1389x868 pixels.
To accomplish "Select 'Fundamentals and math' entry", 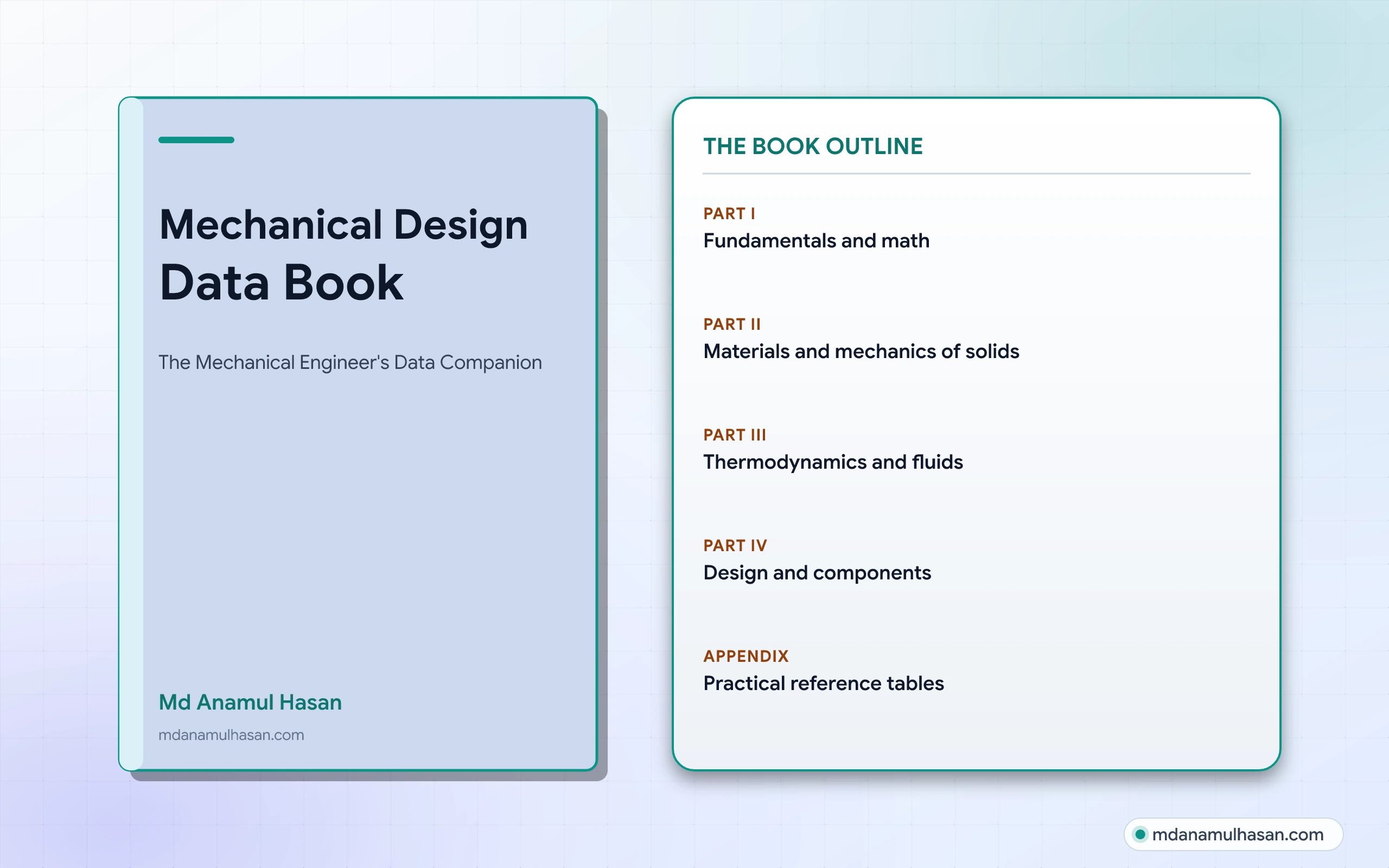I will [816, 240].
